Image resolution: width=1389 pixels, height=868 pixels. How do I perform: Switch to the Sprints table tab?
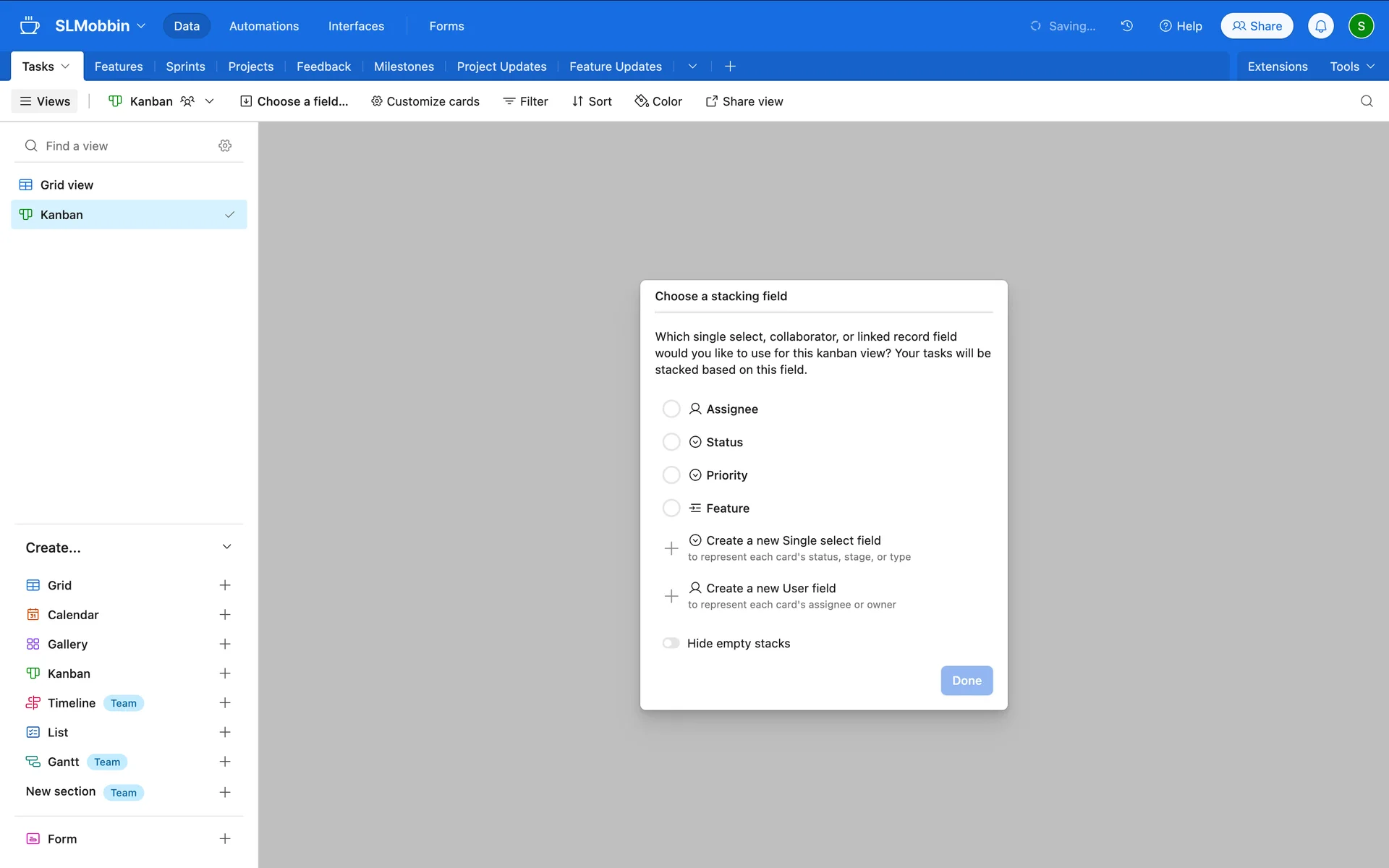[185, 67]
